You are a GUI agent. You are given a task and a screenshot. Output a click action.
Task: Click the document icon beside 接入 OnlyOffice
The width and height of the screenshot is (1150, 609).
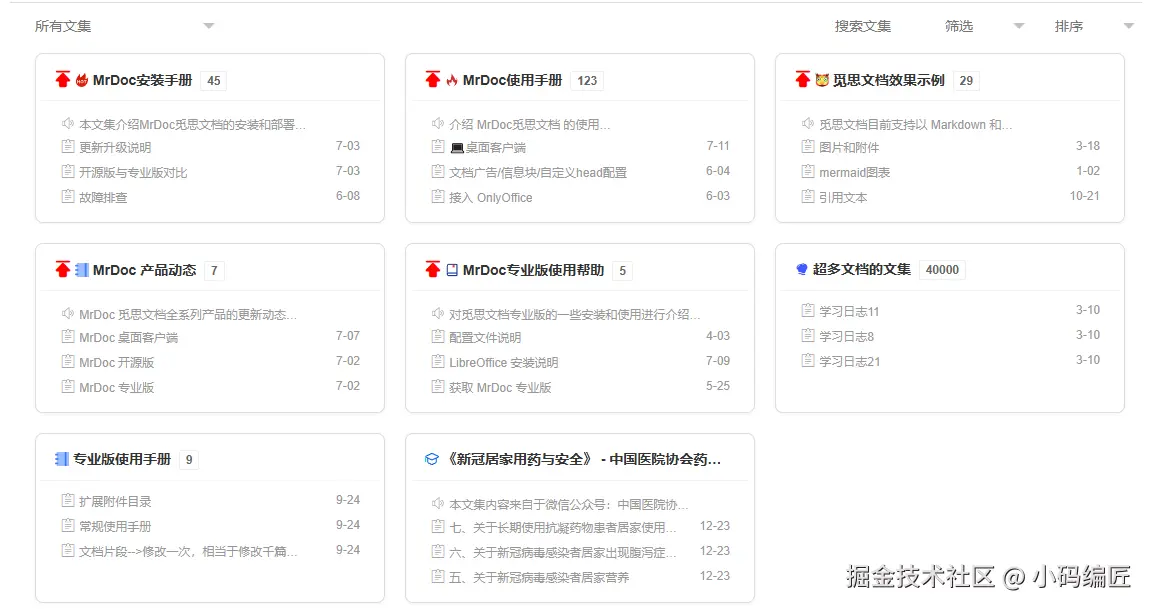pos(438,197)
